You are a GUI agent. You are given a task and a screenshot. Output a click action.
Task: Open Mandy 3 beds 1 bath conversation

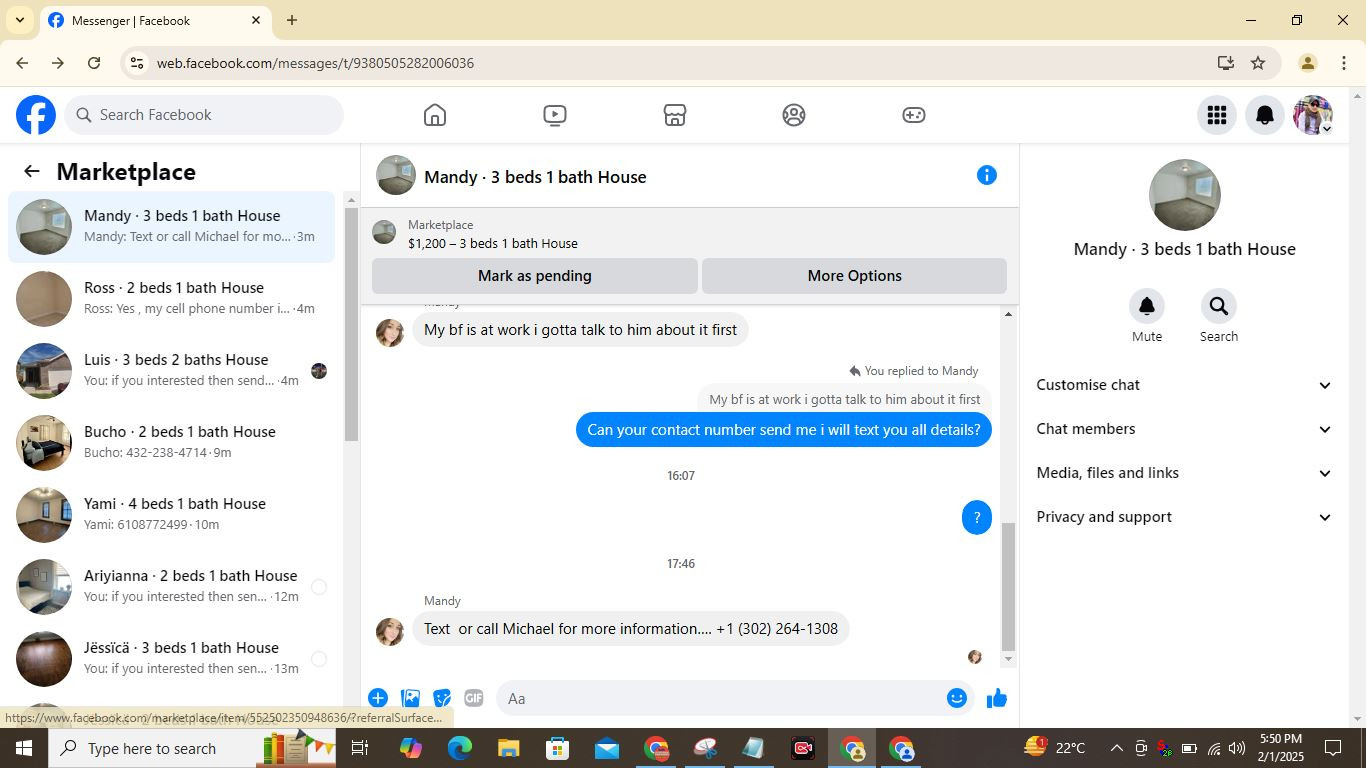tap(172, 227)
